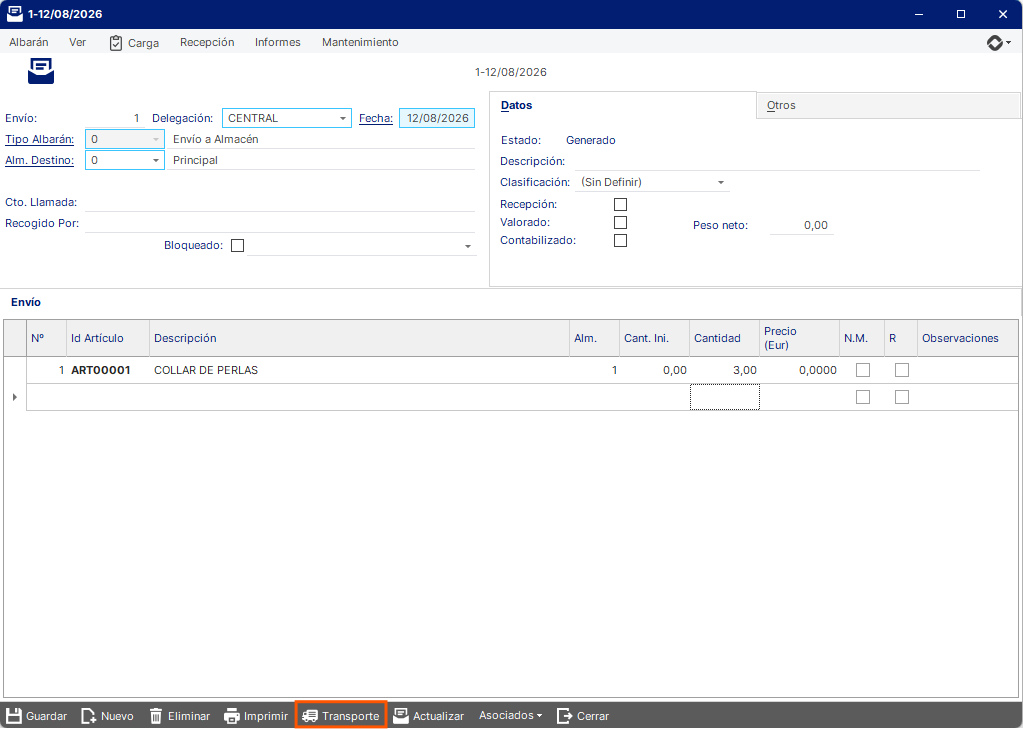Click the title bar application icon
The width and height of the screenshot is (1023, 729).
pos(14,14)
